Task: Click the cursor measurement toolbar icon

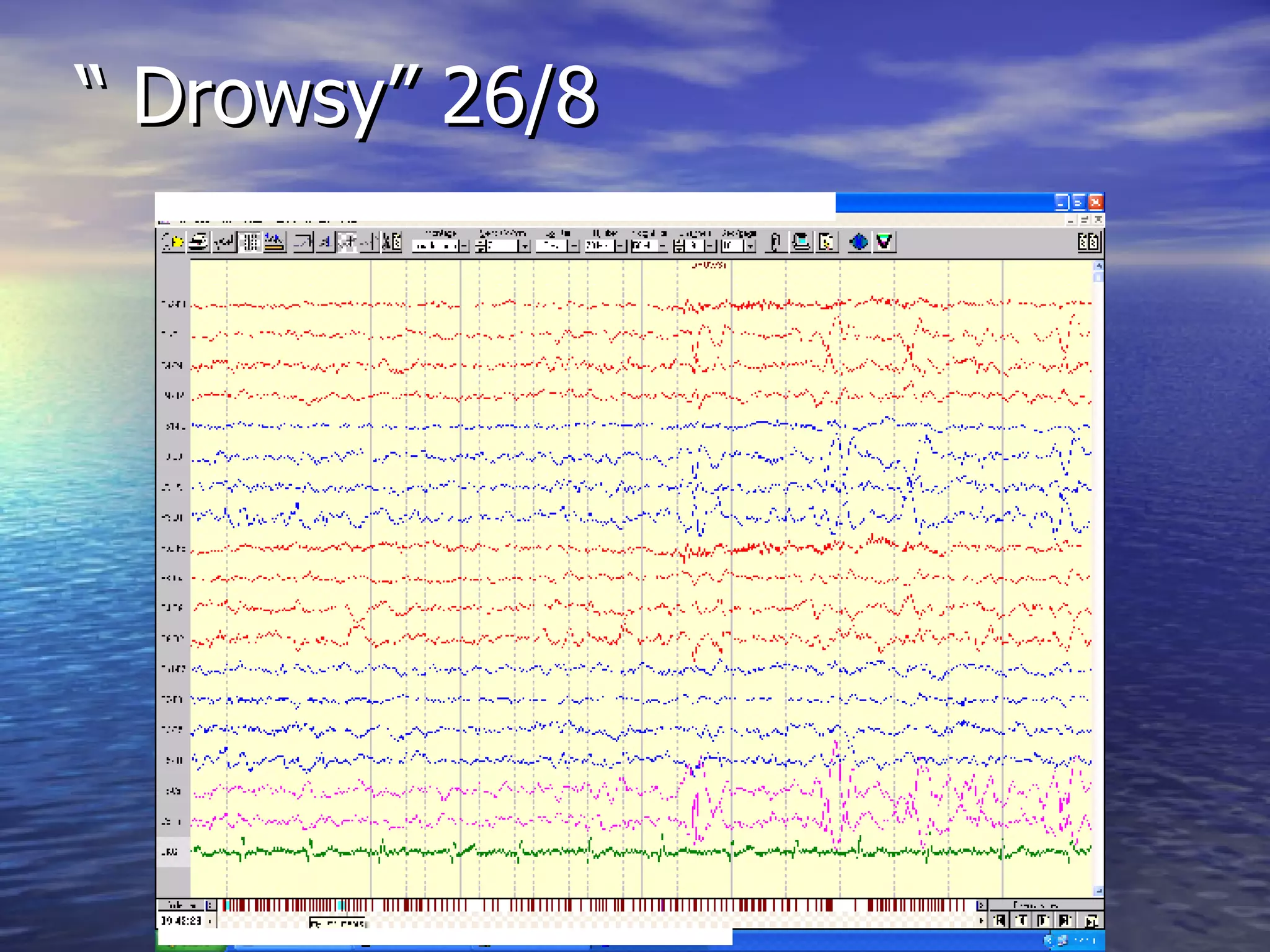Action: [x=326, y=242]
